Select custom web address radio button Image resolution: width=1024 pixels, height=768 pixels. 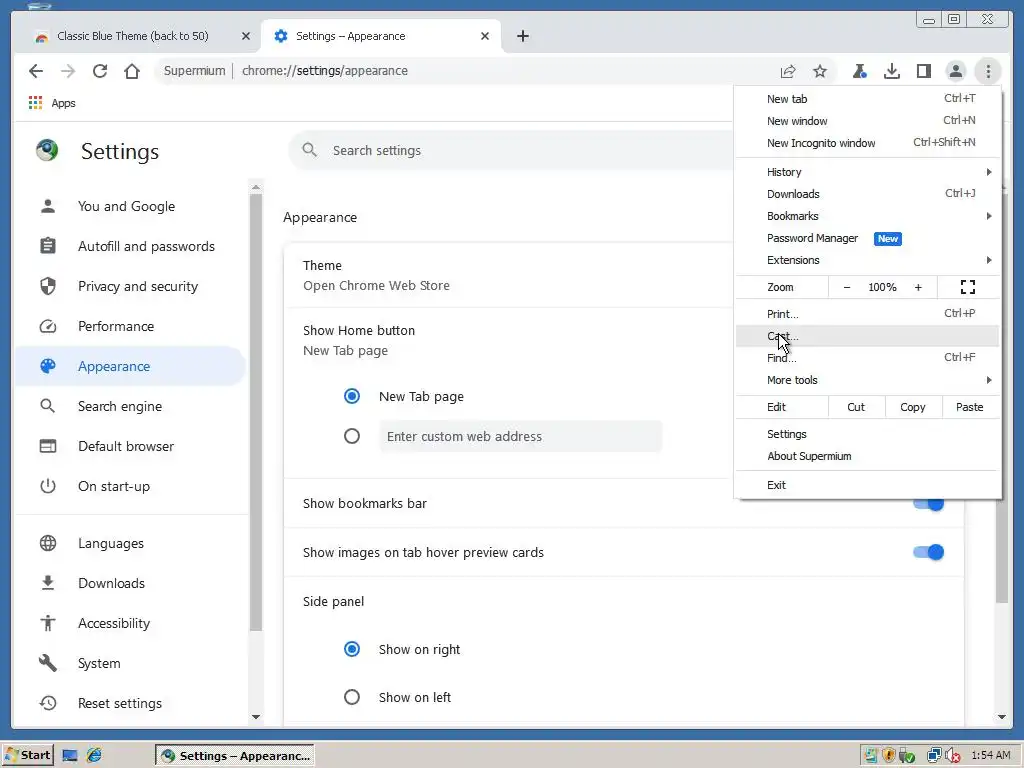click(x=352, y=436)
